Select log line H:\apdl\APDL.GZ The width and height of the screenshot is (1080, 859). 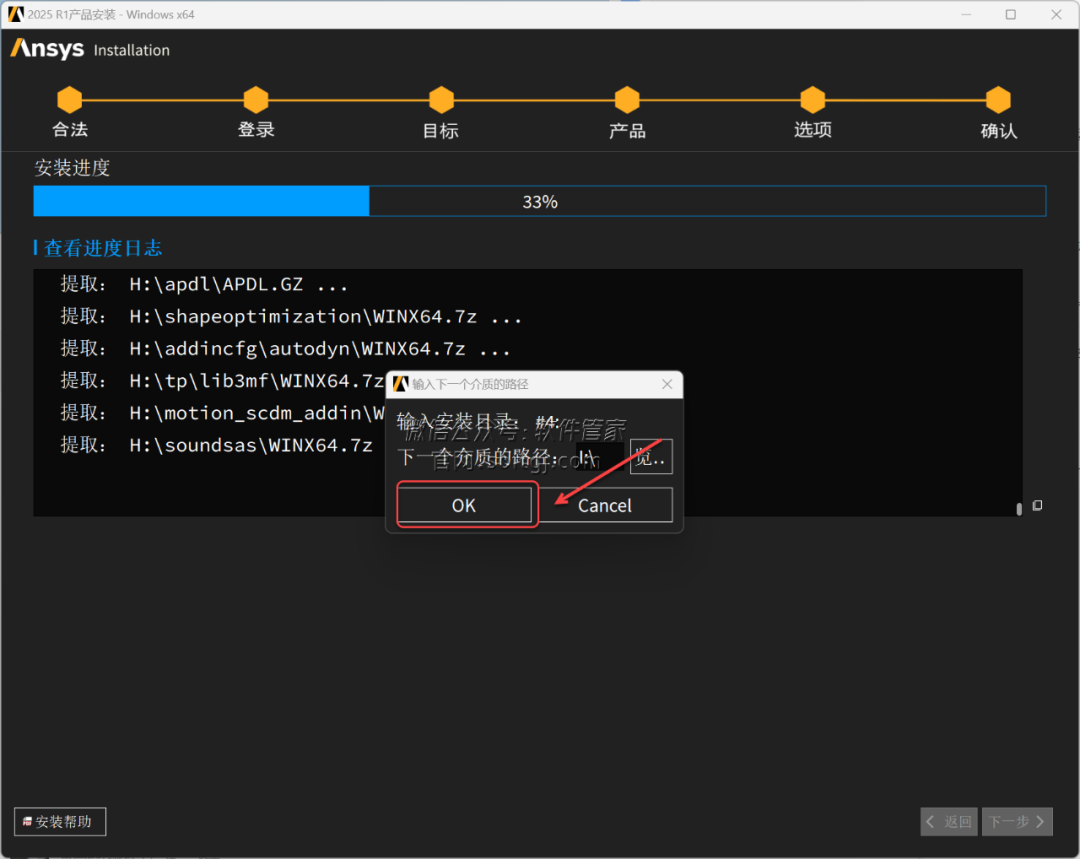(x=204, y=284)
